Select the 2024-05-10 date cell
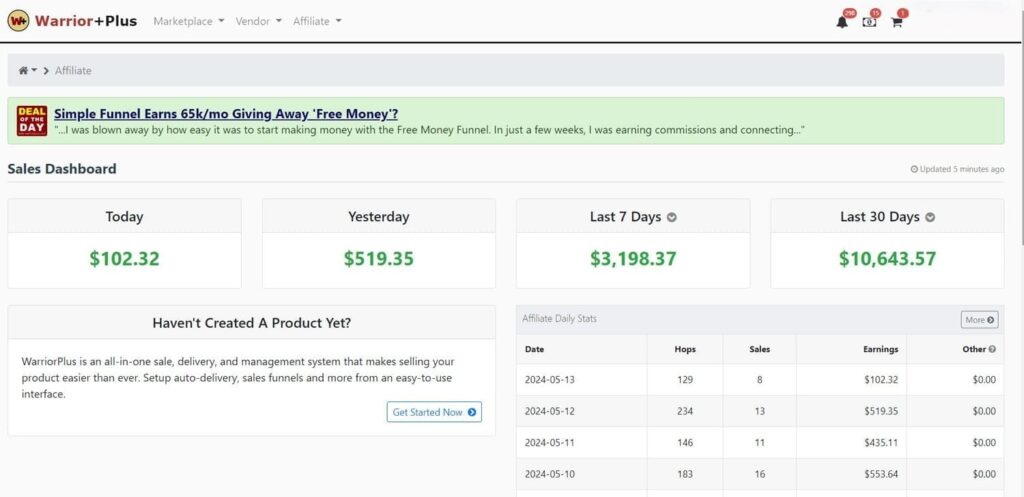The height and width of the screenshot is (497, 1024). [x=550, y=474]
